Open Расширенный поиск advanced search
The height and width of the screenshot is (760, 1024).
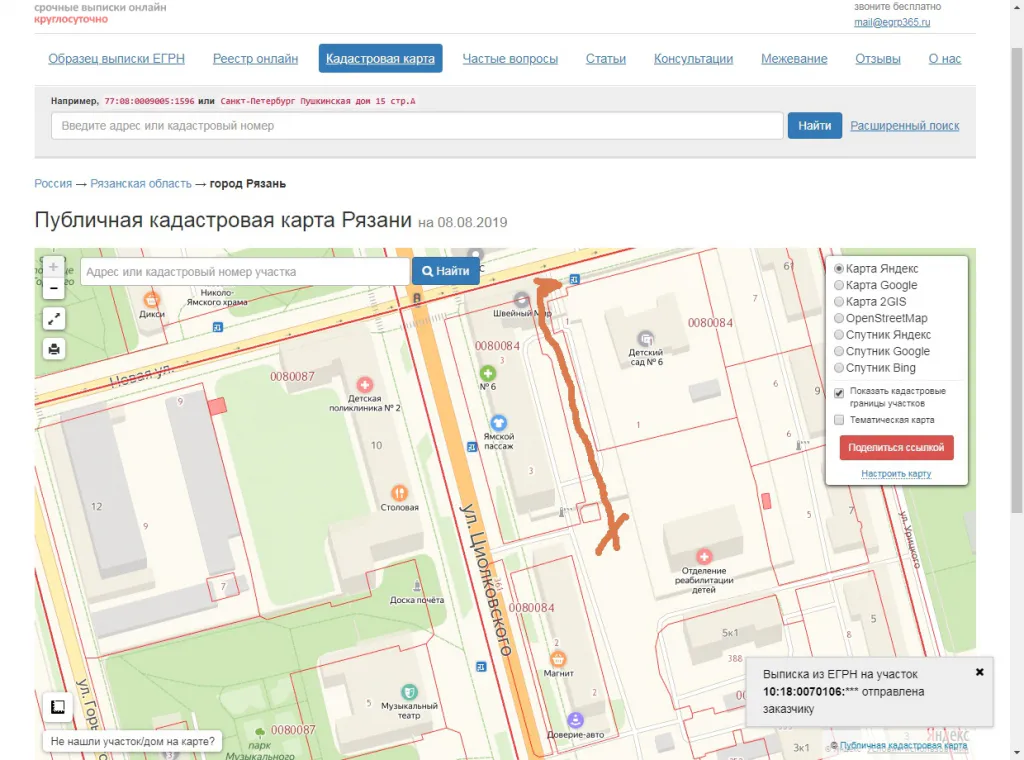pyautogui.click(x=904, y=125)
